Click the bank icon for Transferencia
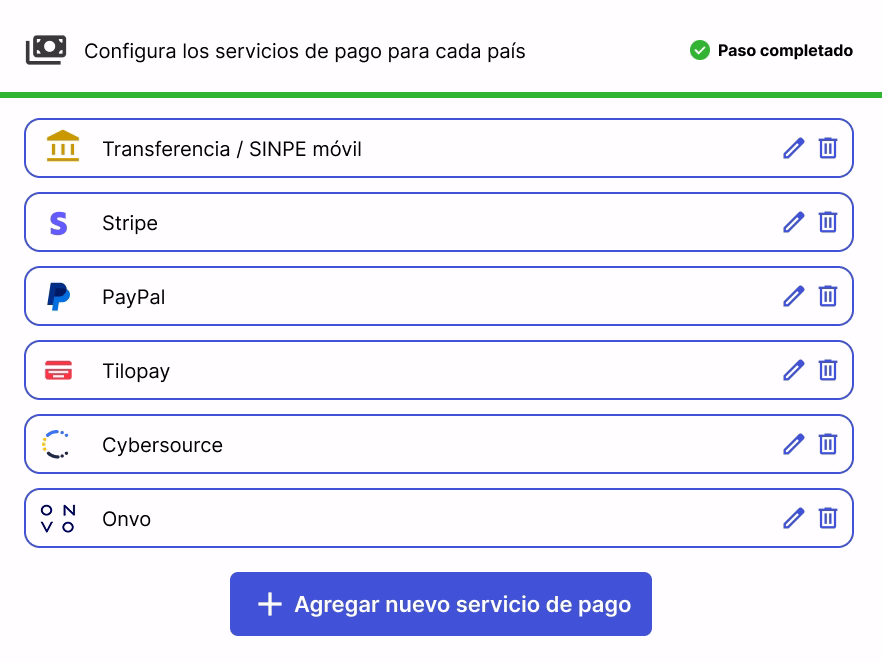The height and width of the screenshot is (662, 882). point(62,146)
